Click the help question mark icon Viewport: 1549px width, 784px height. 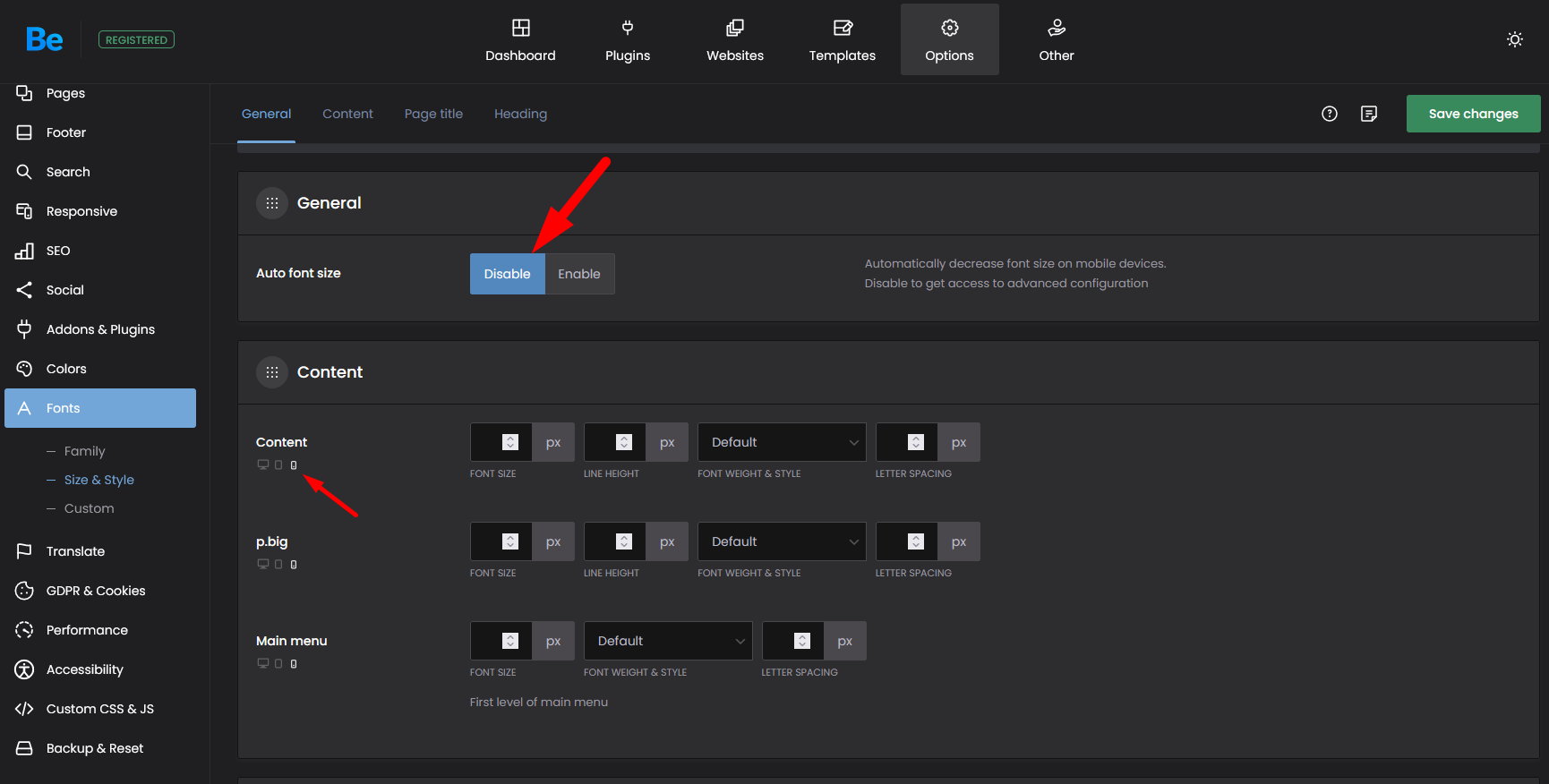pyautogui.click(x=1330, y=114)
